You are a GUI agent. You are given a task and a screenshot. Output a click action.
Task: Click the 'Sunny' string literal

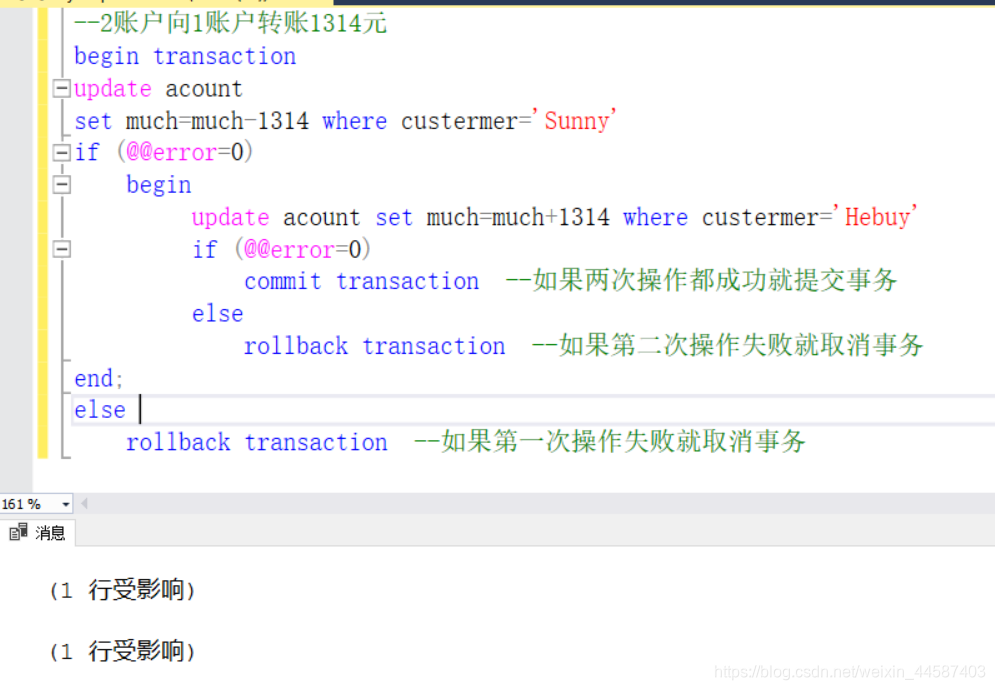[575, 121]
